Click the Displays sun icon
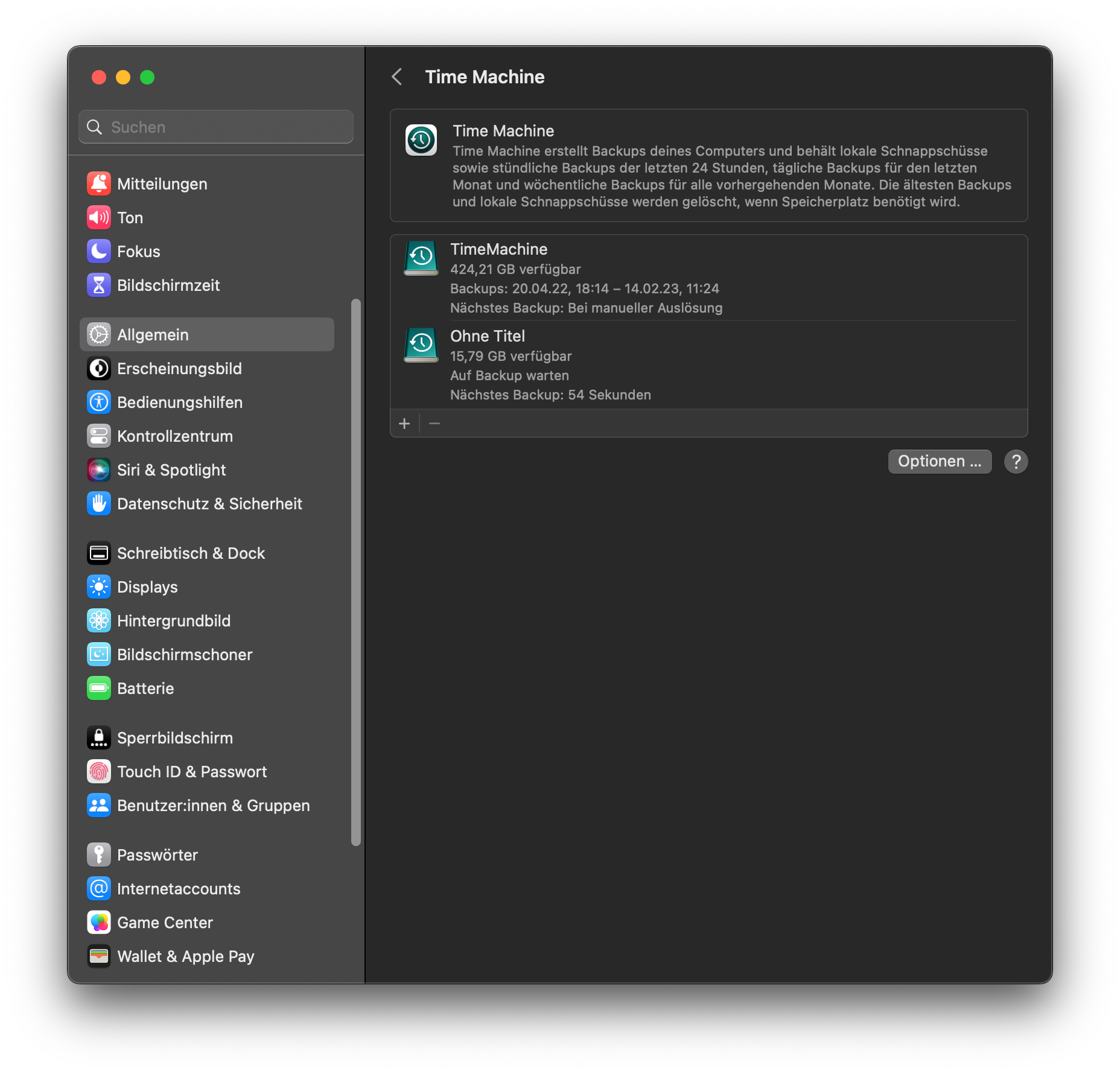 [99, 587]
